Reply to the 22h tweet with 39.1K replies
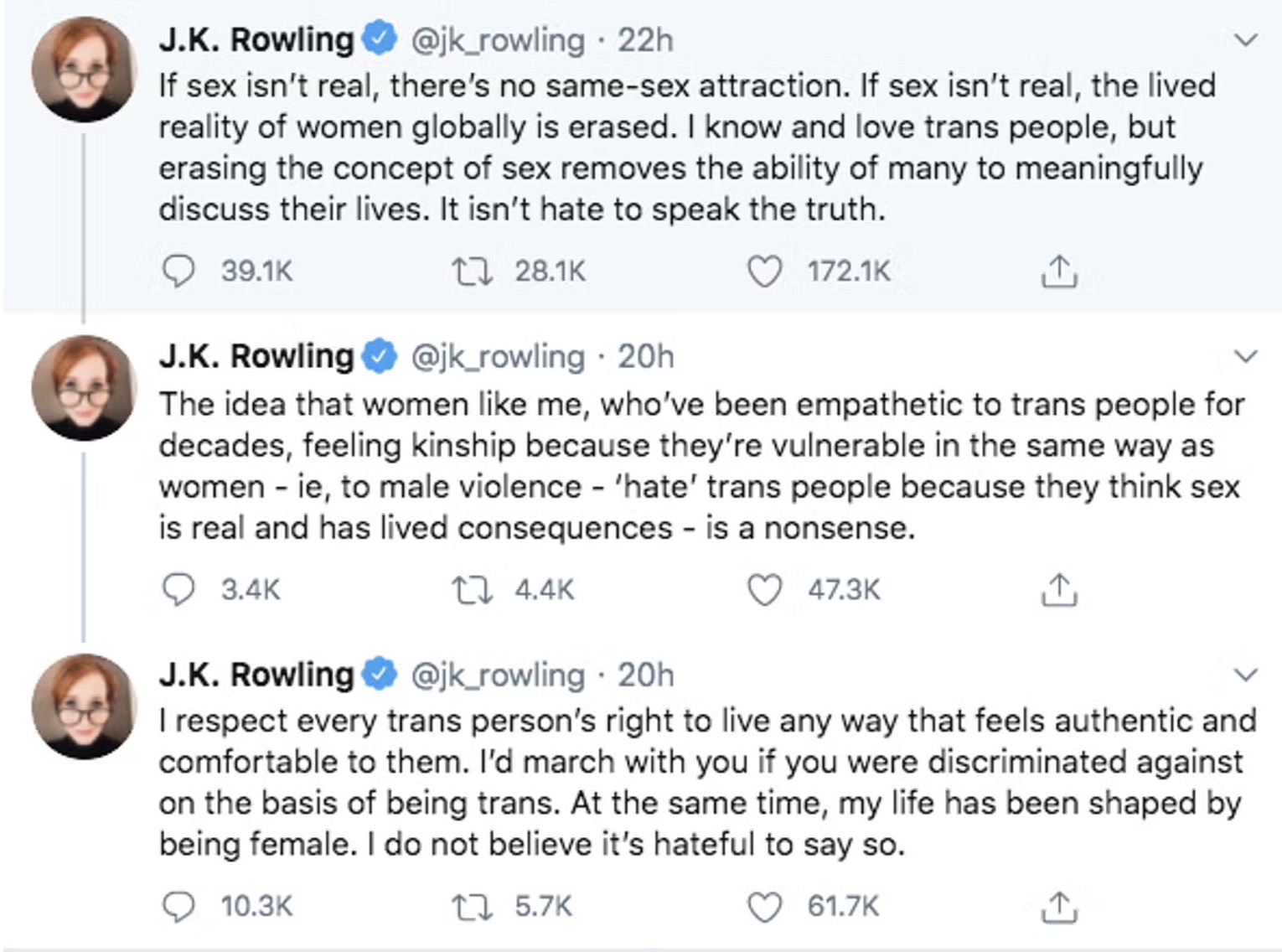The width and height of the screenshot is (1282, 952). point(178,272)
